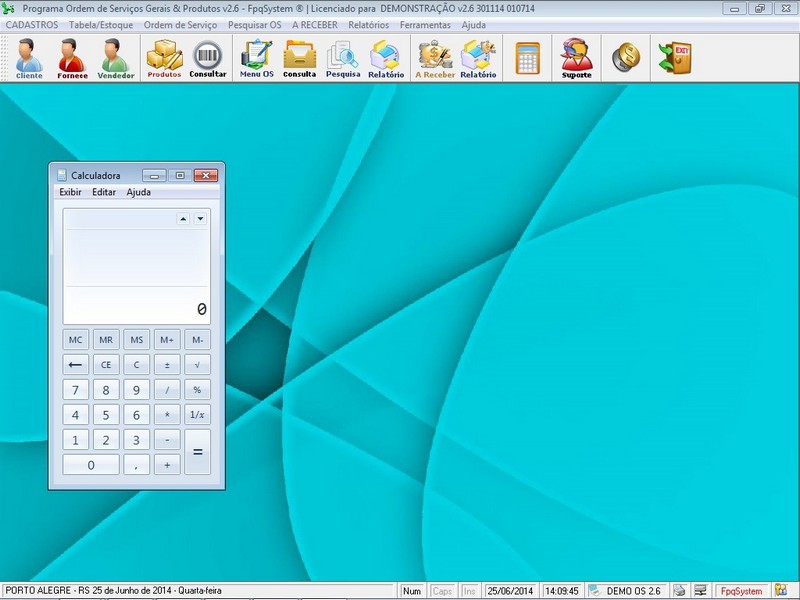Click calculator digit 9
This screenshot has width=800, height=600.
[137, 390]
